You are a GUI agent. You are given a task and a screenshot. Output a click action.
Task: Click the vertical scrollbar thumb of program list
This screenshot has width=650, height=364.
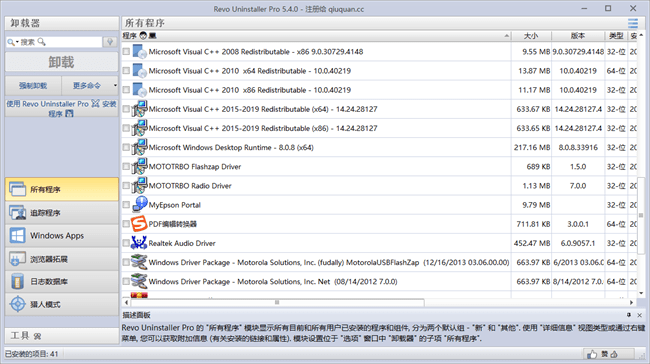[641, 215]
